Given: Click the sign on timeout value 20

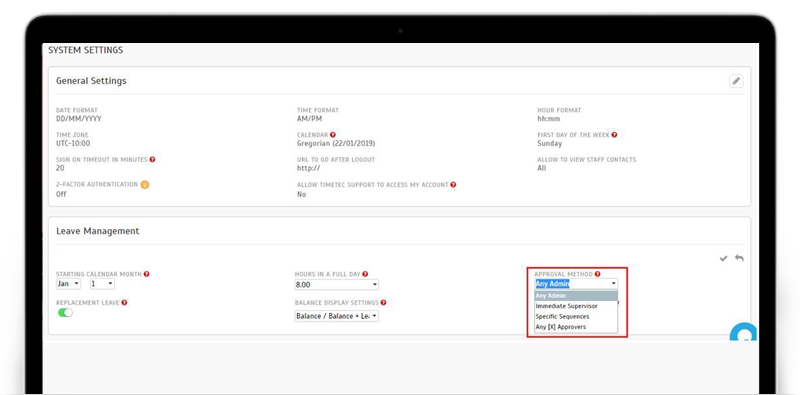Looking at the screenshot, I should (x=60, y=168).
